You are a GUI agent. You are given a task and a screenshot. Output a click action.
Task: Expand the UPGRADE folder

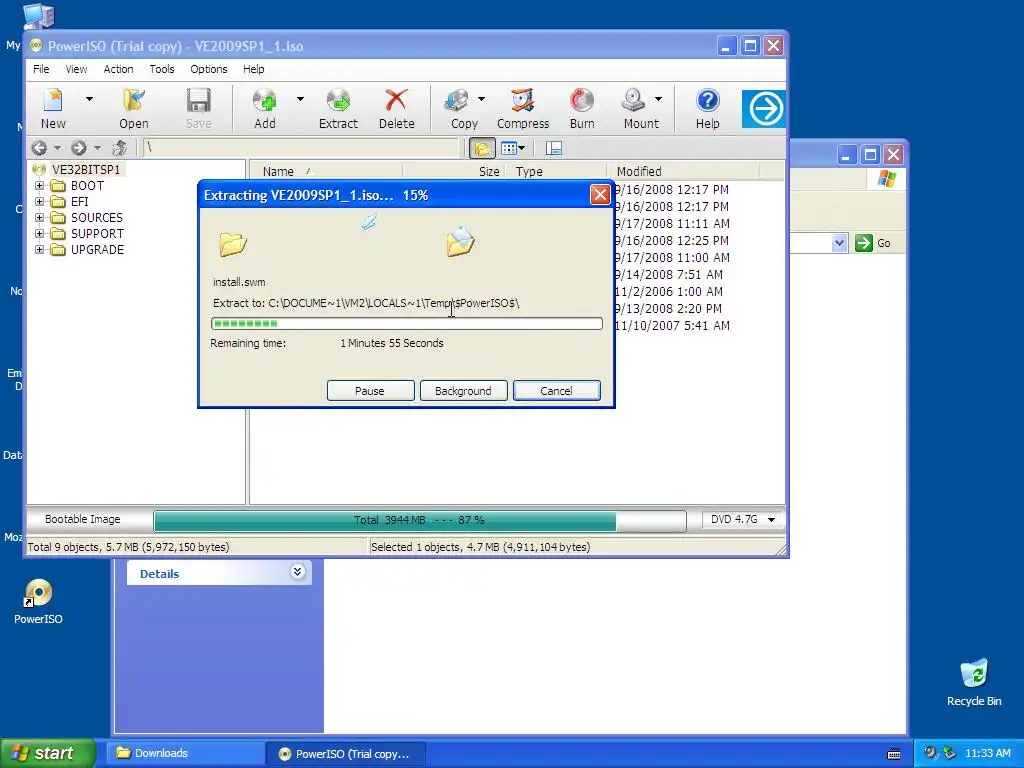point(39,249)
